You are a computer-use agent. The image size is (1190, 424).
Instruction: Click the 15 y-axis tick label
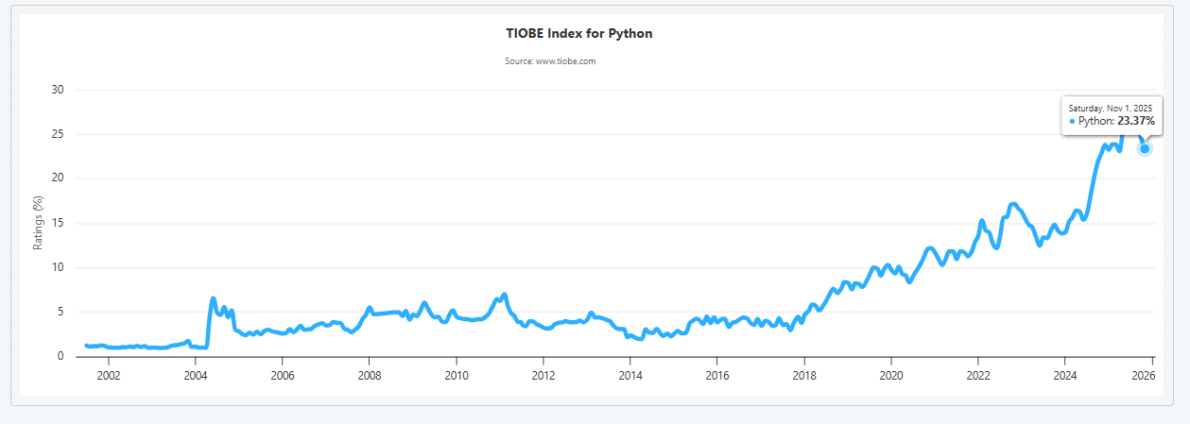click(x=58, y=223)
